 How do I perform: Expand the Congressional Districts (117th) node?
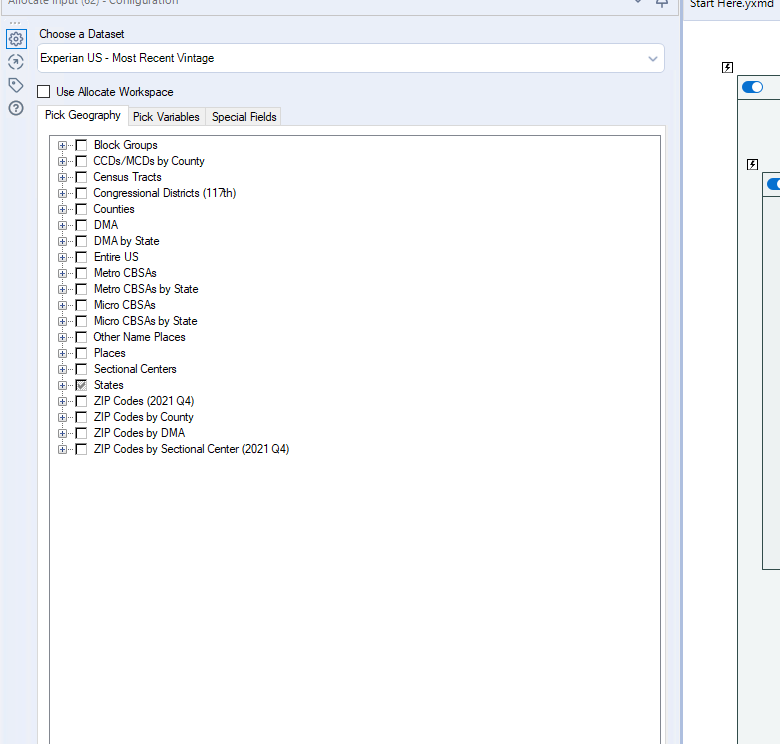point(62,193)
